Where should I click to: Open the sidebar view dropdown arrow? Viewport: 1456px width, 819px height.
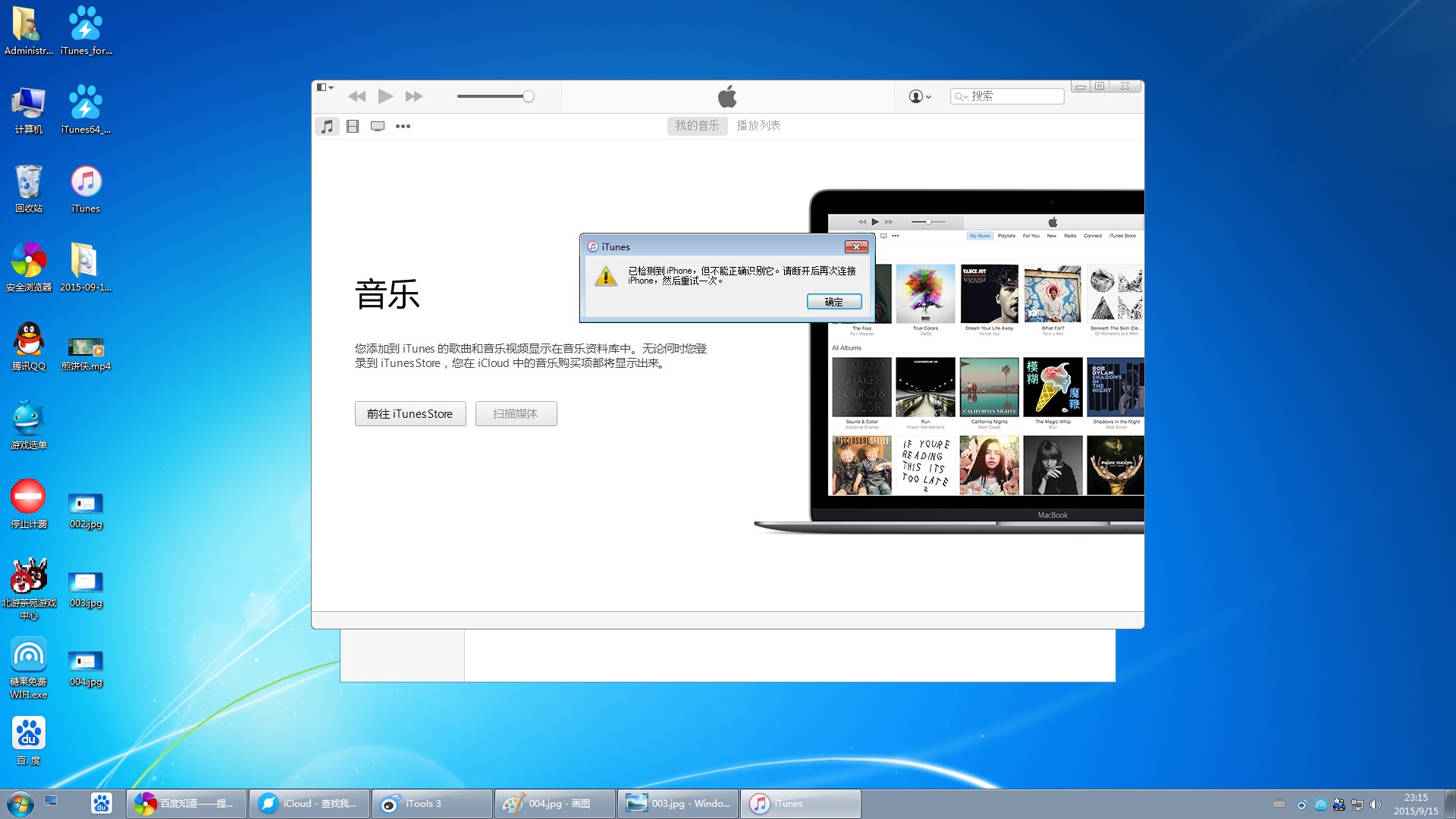tap(329, 86)
